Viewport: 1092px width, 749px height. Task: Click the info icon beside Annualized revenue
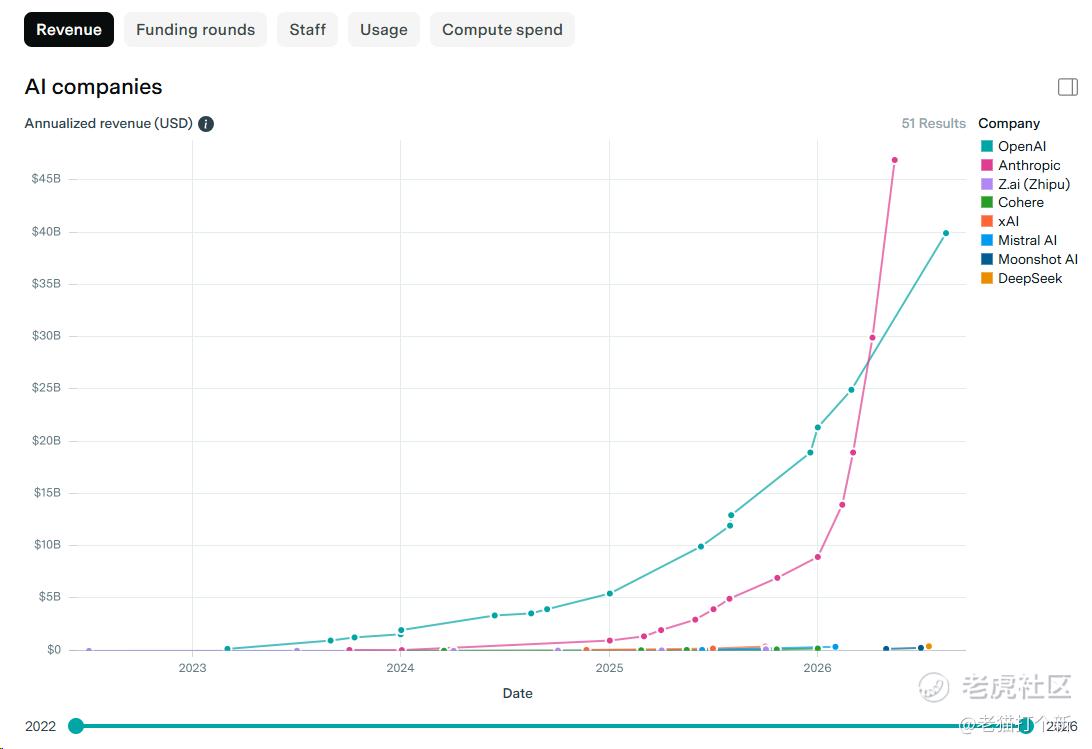point(205,124)
